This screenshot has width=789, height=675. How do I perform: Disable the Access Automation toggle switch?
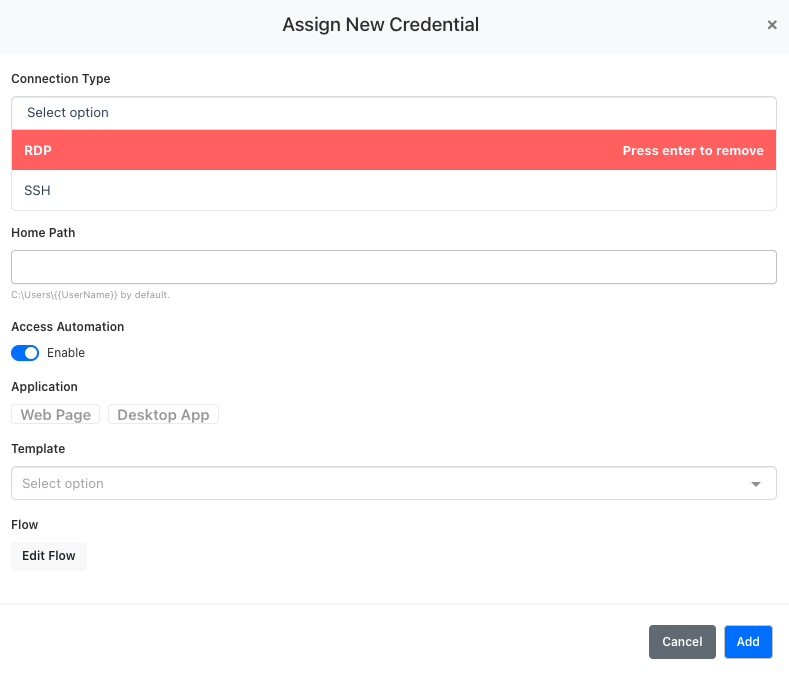[25, 353]
